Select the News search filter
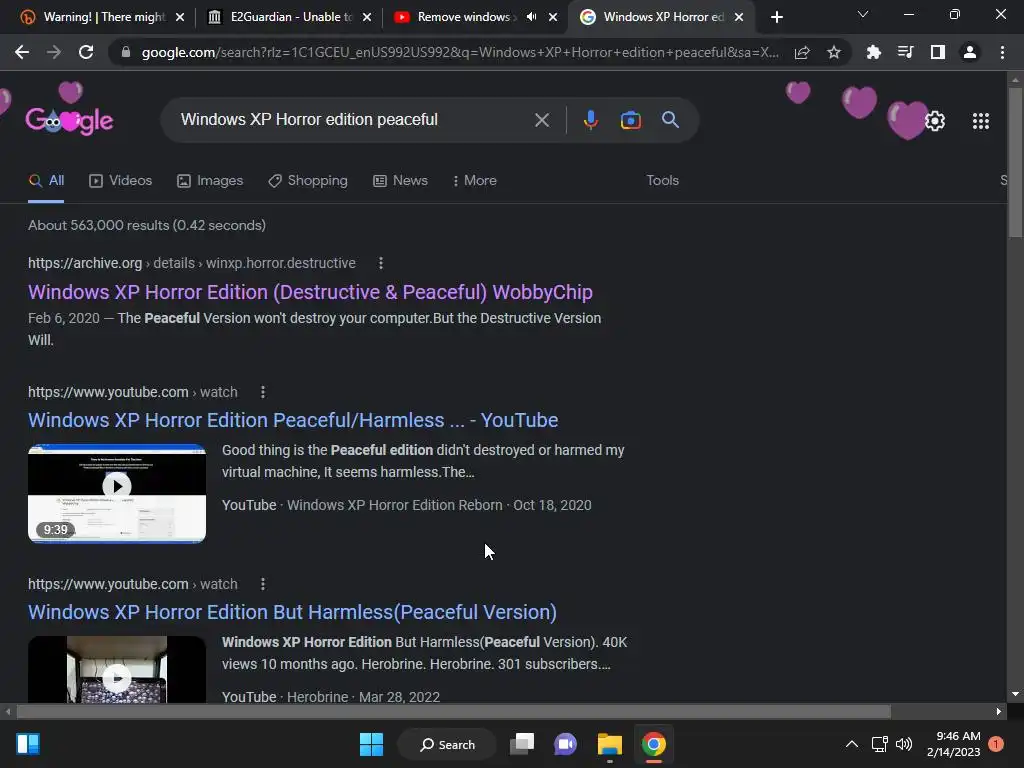Screen dimensions: 1024x768 click(400, 180)
